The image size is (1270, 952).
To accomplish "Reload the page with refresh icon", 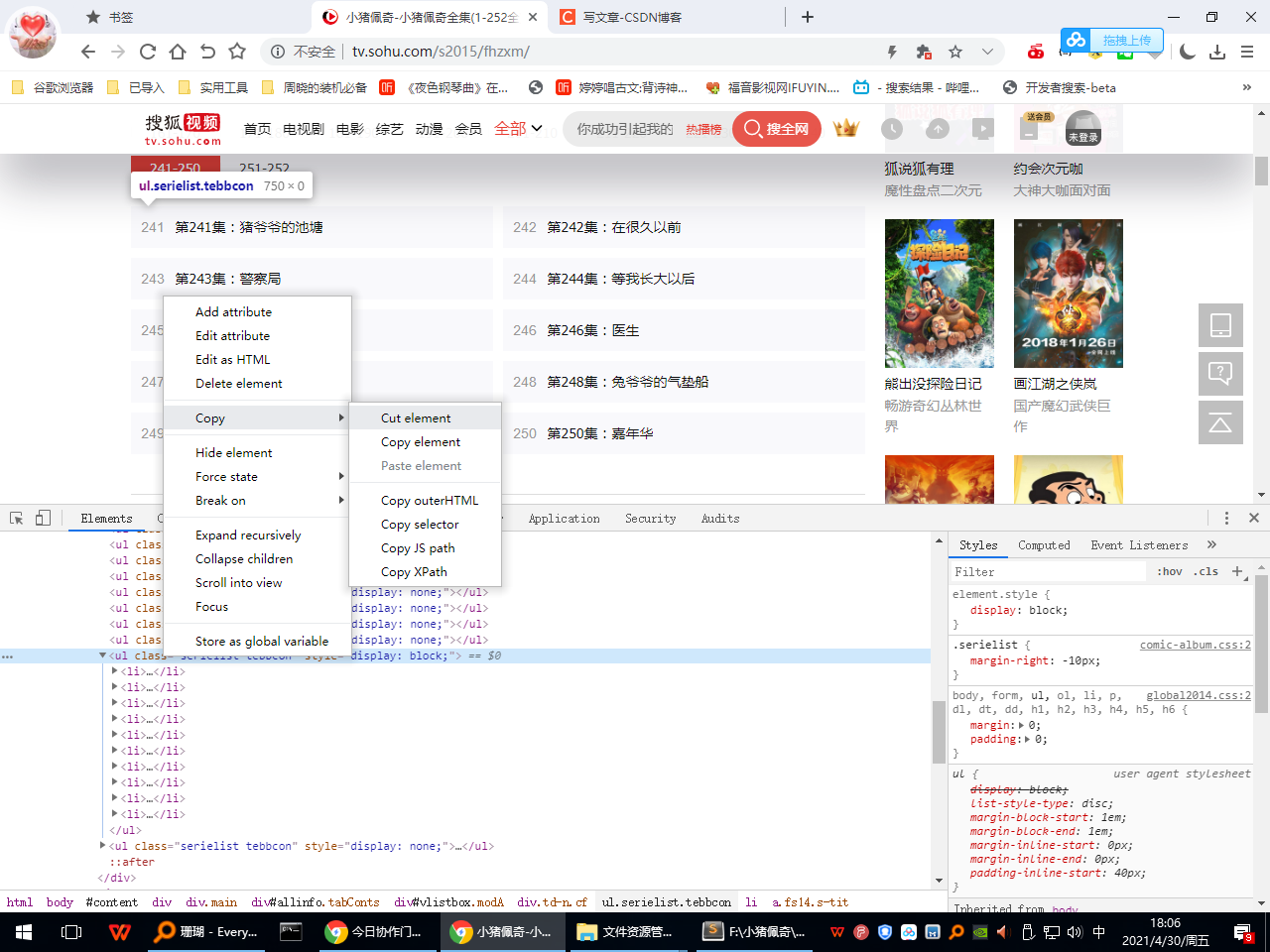I will pos(148,52).
